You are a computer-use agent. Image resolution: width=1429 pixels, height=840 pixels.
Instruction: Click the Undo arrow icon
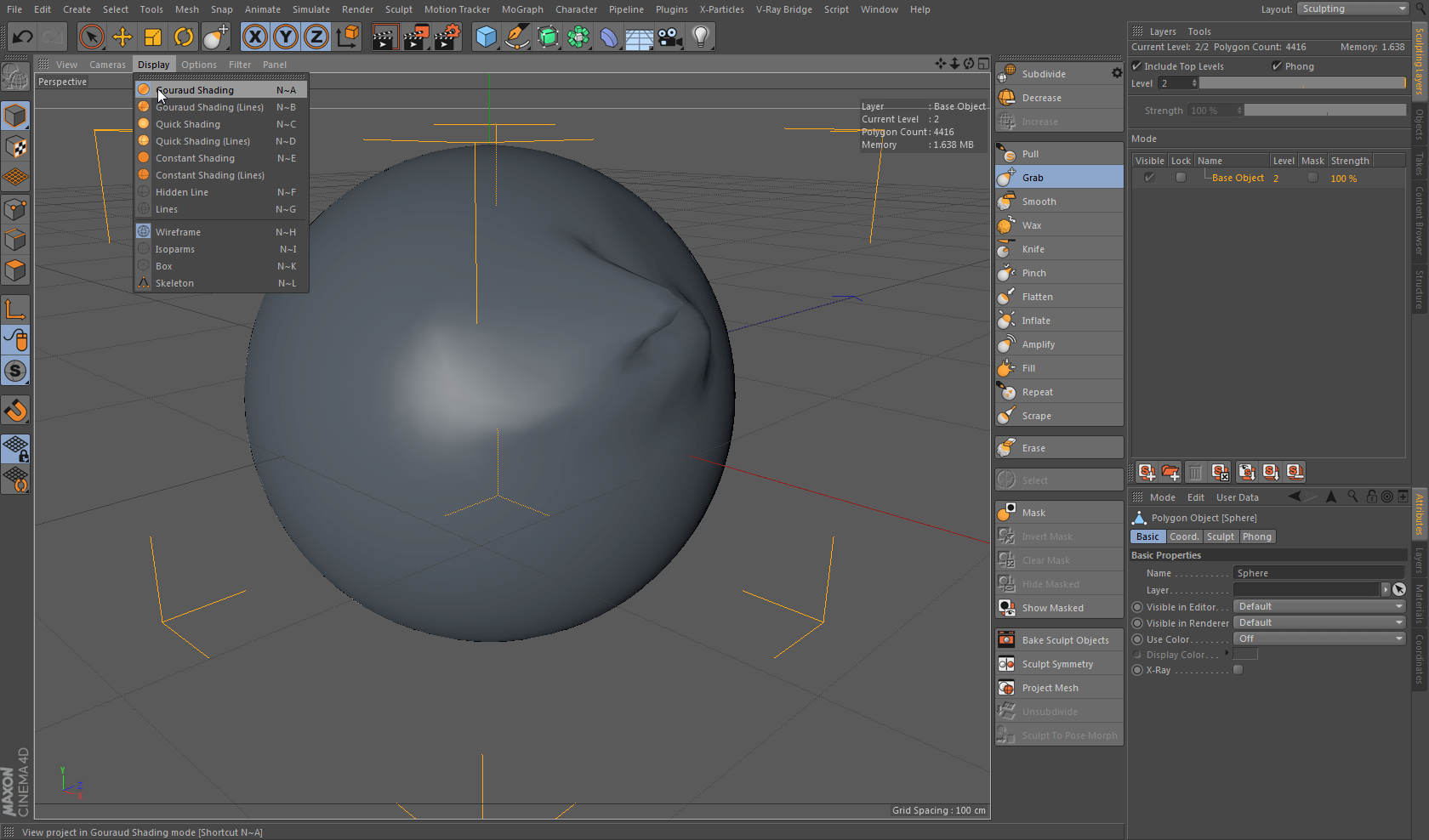23,37
